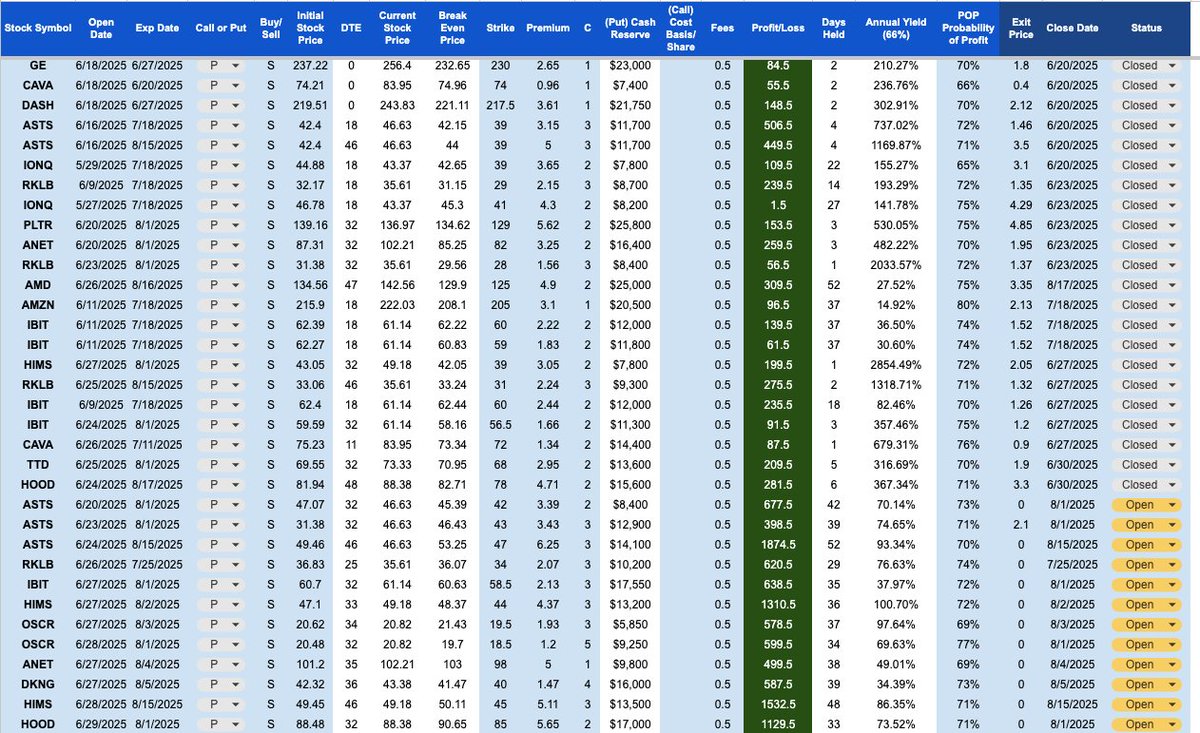
Task: Open status dropdown in row with profit 1129.5
Action: 1146,724
